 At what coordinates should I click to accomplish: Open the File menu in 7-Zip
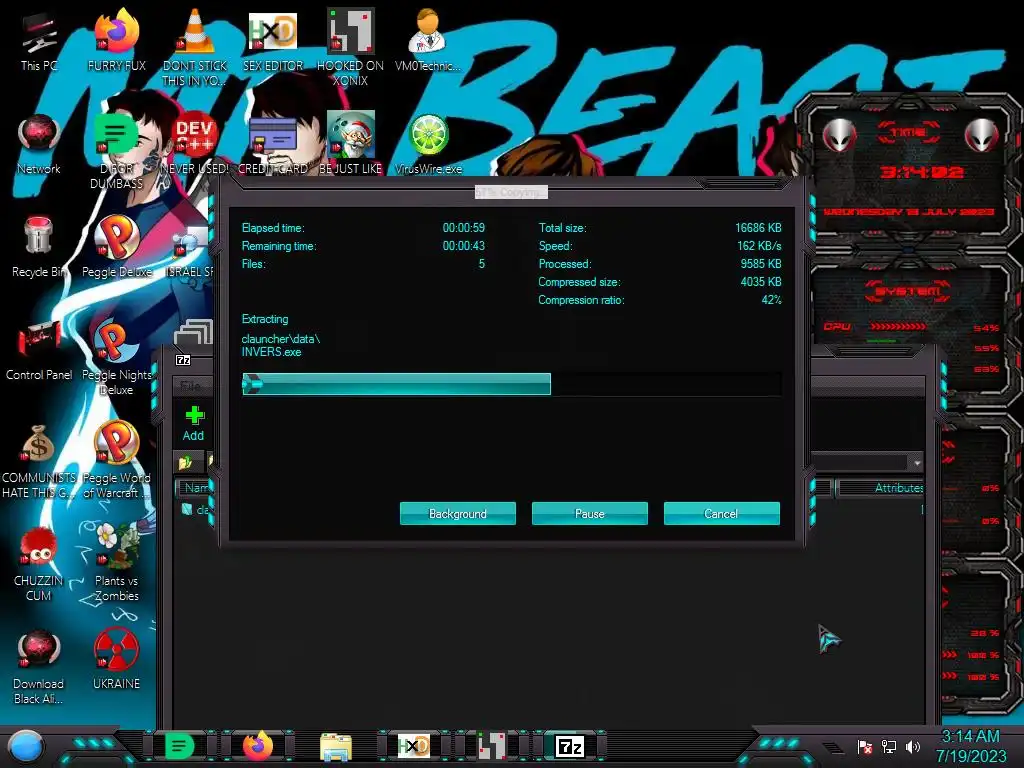(190, 386)
